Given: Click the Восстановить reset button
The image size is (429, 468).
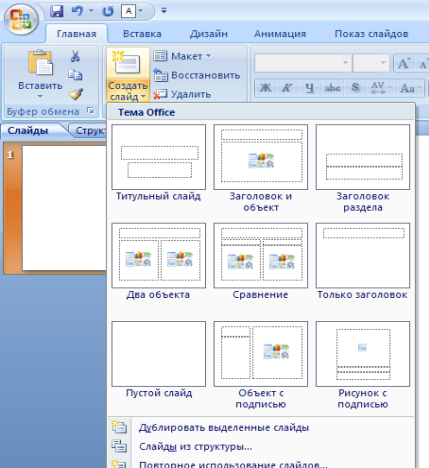Looking at the screenshot, I should [x=197, y=75].
